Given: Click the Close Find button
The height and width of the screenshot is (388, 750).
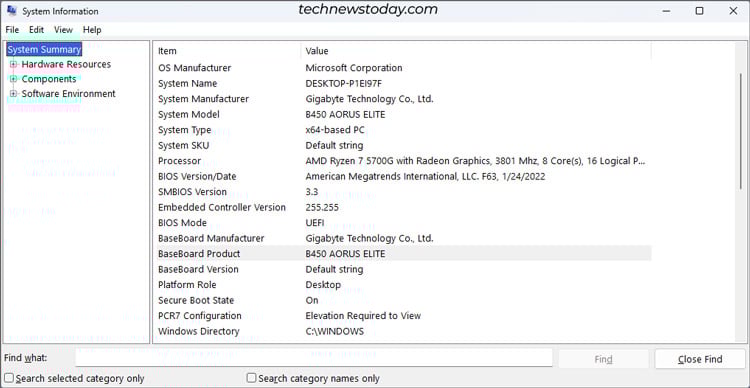Looking at the screenshot, I should [x=700, y=359].
